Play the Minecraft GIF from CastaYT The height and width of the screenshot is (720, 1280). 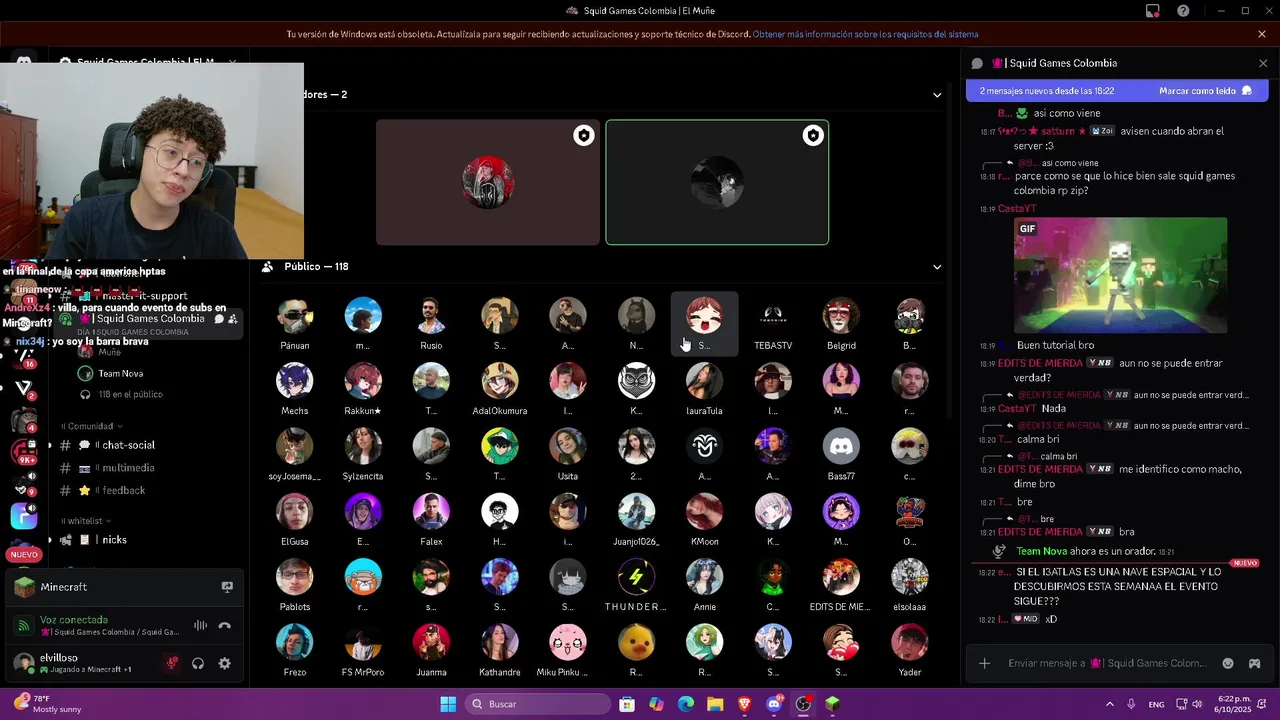[x=1120, y=275]
